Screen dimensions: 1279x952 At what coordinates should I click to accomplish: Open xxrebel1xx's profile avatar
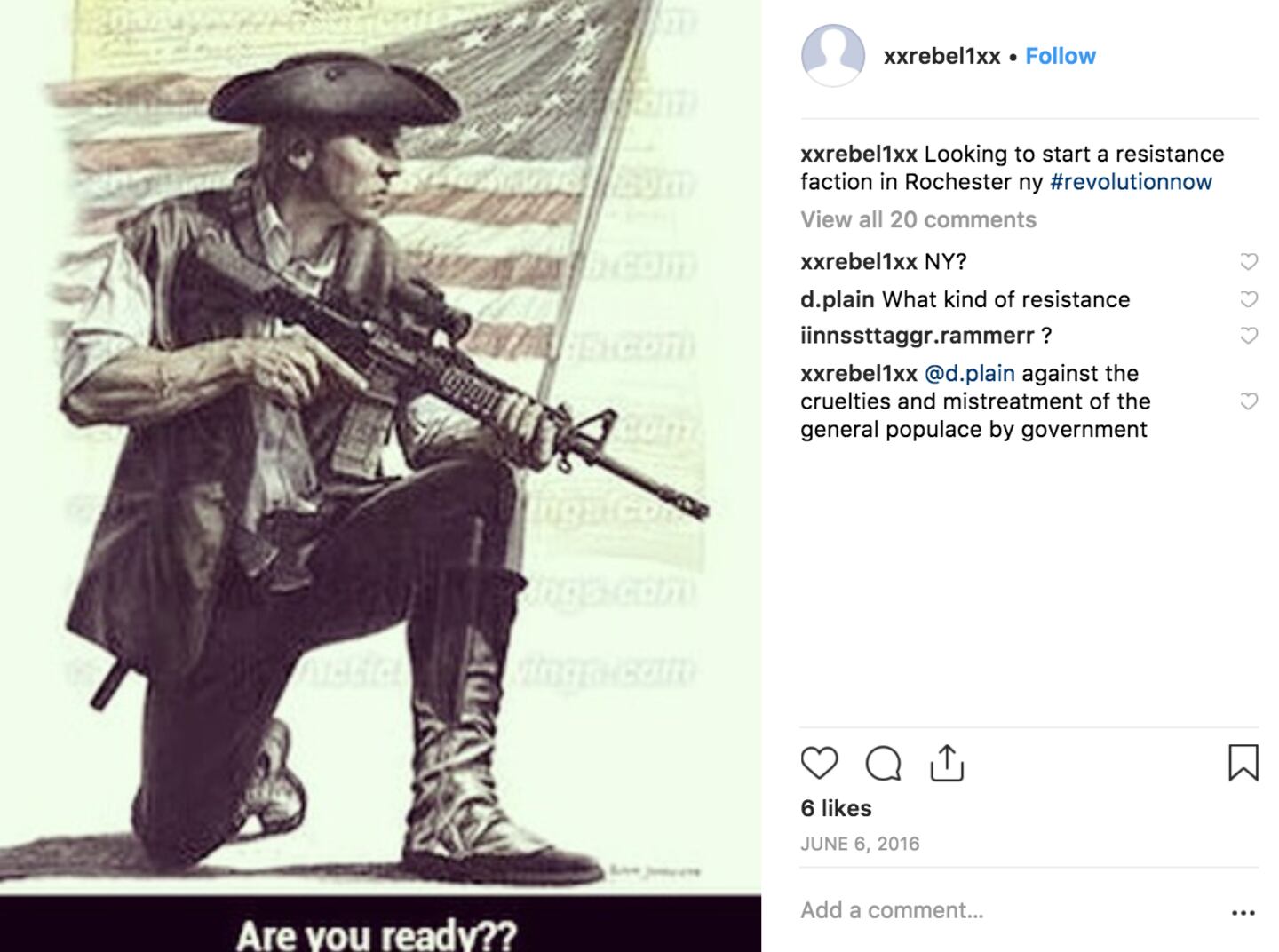(833, 55)
